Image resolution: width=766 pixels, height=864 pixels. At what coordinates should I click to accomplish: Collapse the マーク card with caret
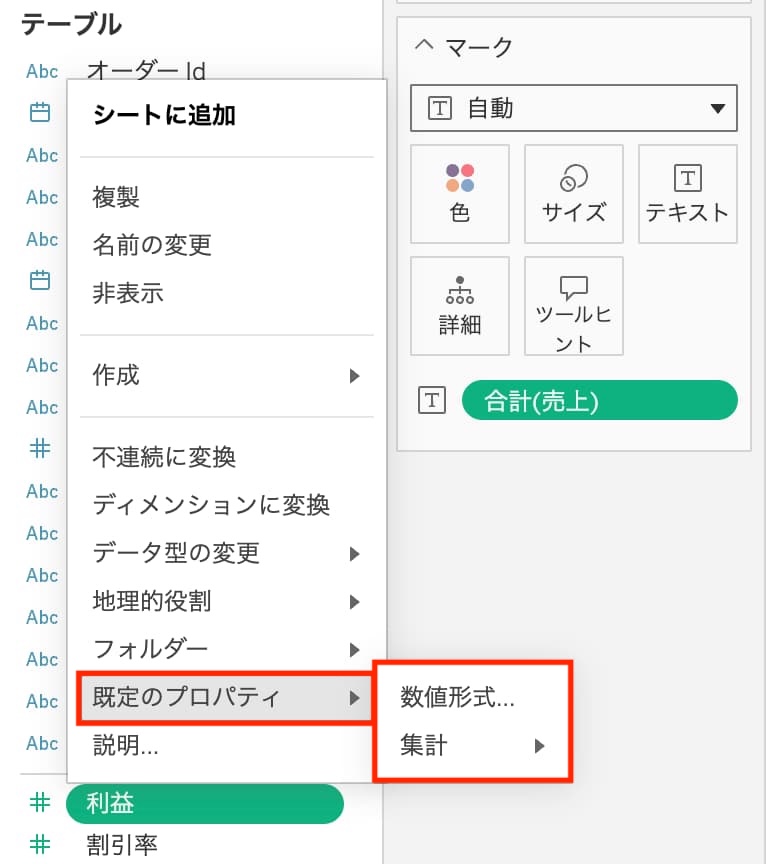424,46
